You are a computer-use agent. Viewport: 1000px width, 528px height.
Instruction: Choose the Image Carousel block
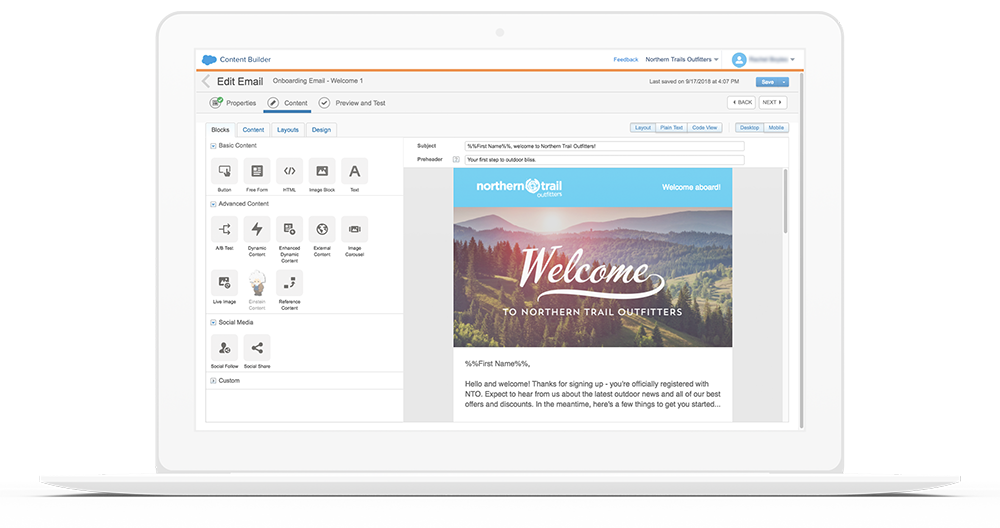(x=355, y=229)
